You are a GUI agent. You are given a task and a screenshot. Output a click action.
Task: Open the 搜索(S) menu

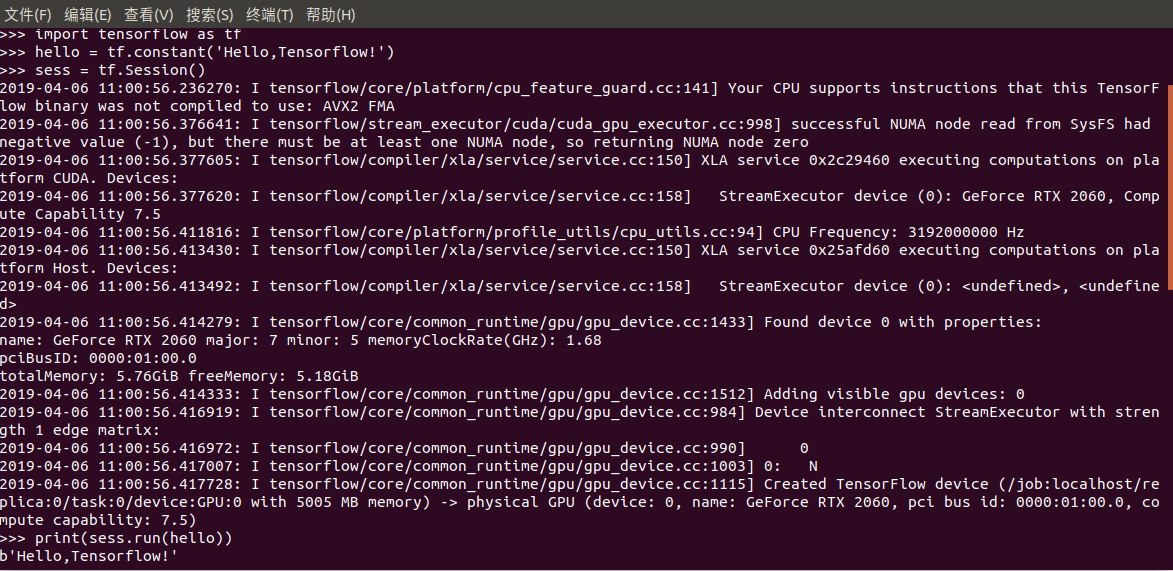coord(209,14)
